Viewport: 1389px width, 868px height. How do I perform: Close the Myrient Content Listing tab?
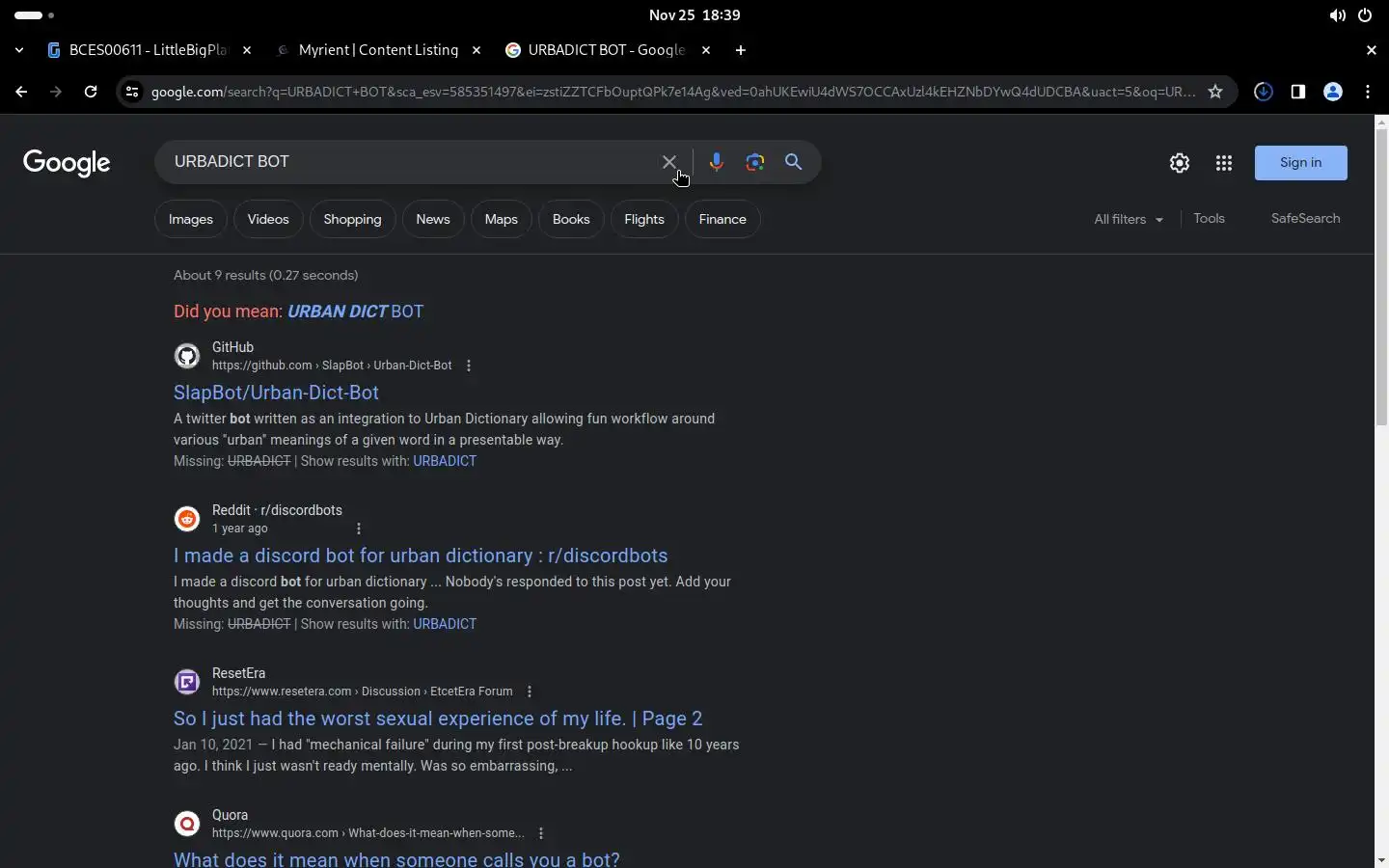tap(477, 50)
